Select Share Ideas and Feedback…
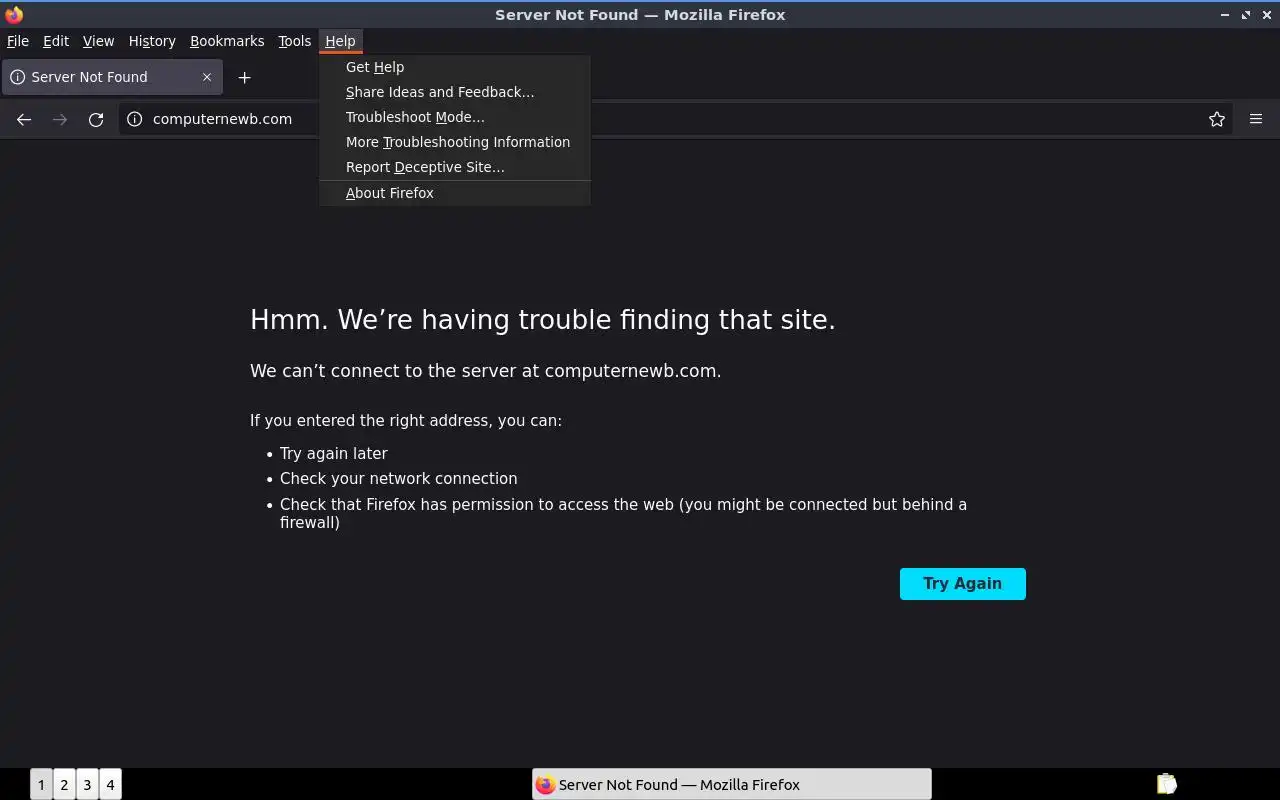The width and height of the screenshot is (1280, 800). pos(455,92)
